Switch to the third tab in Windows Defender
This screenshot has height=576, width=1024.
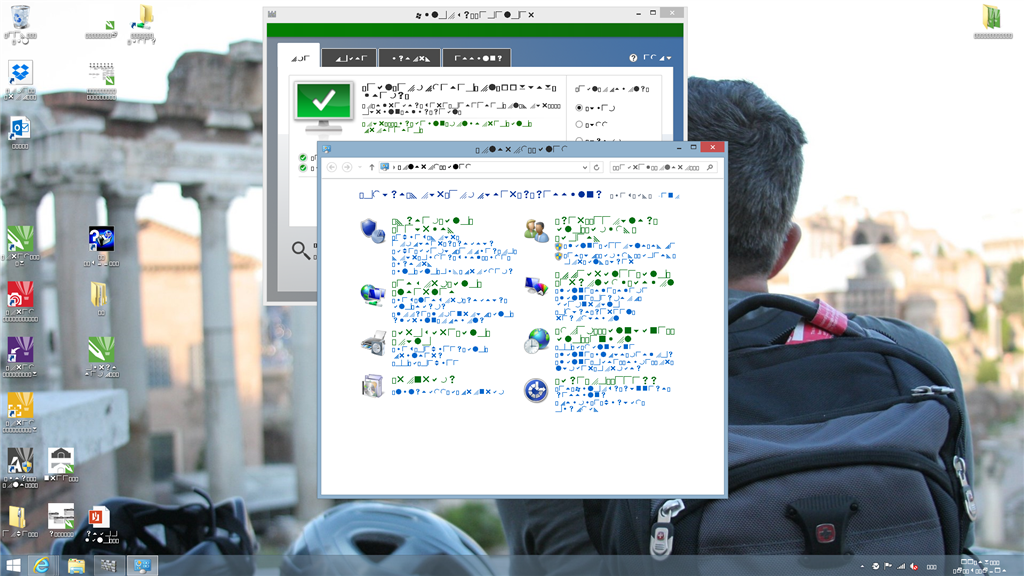[x=409, y=58]
